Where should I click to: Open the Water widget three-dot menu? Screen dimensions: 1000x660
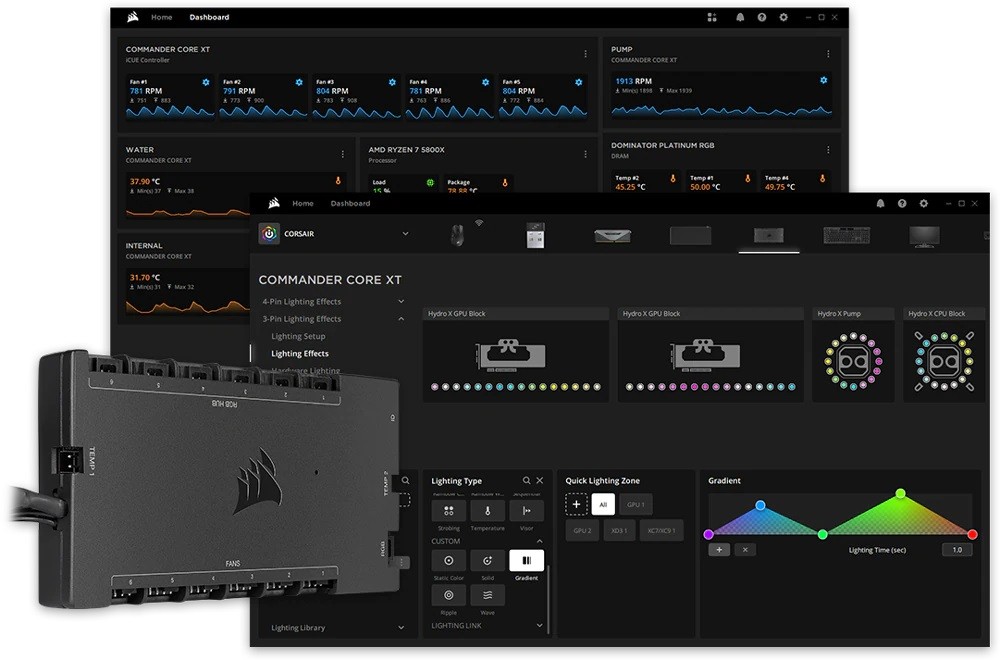coord(342,154)
